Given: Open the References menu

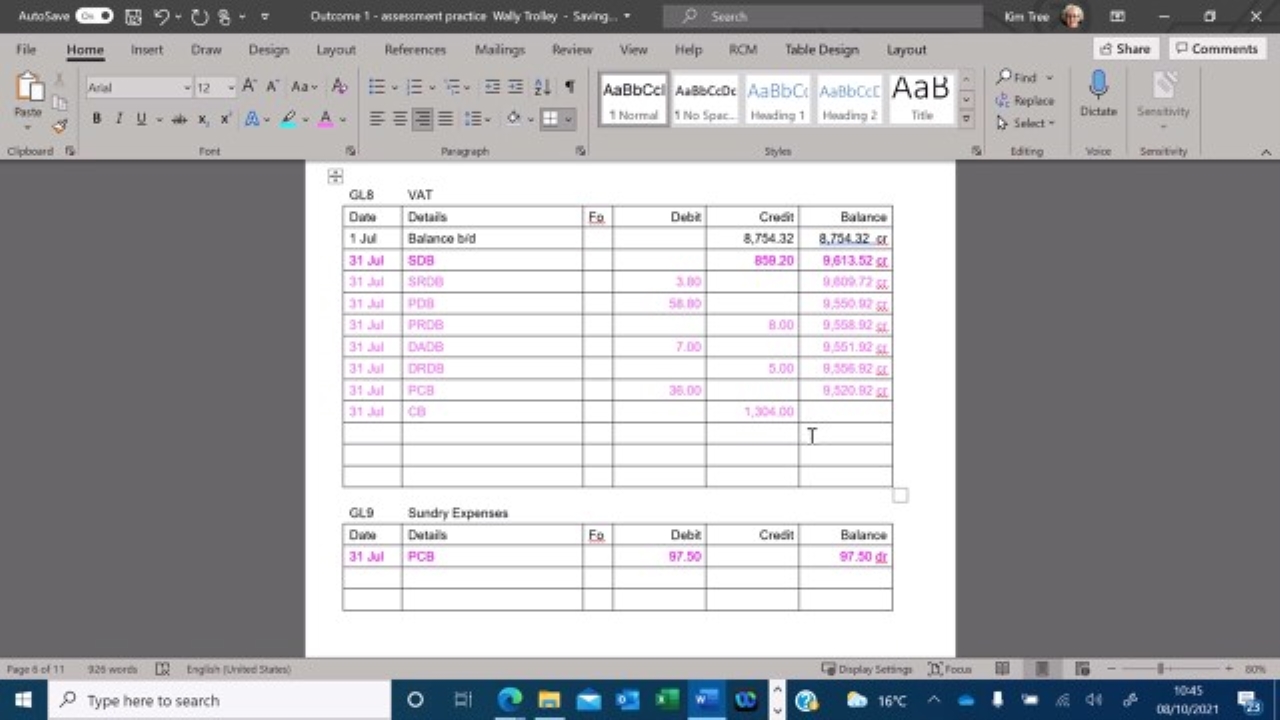Looking at the screenshot, I should (415, 49).
